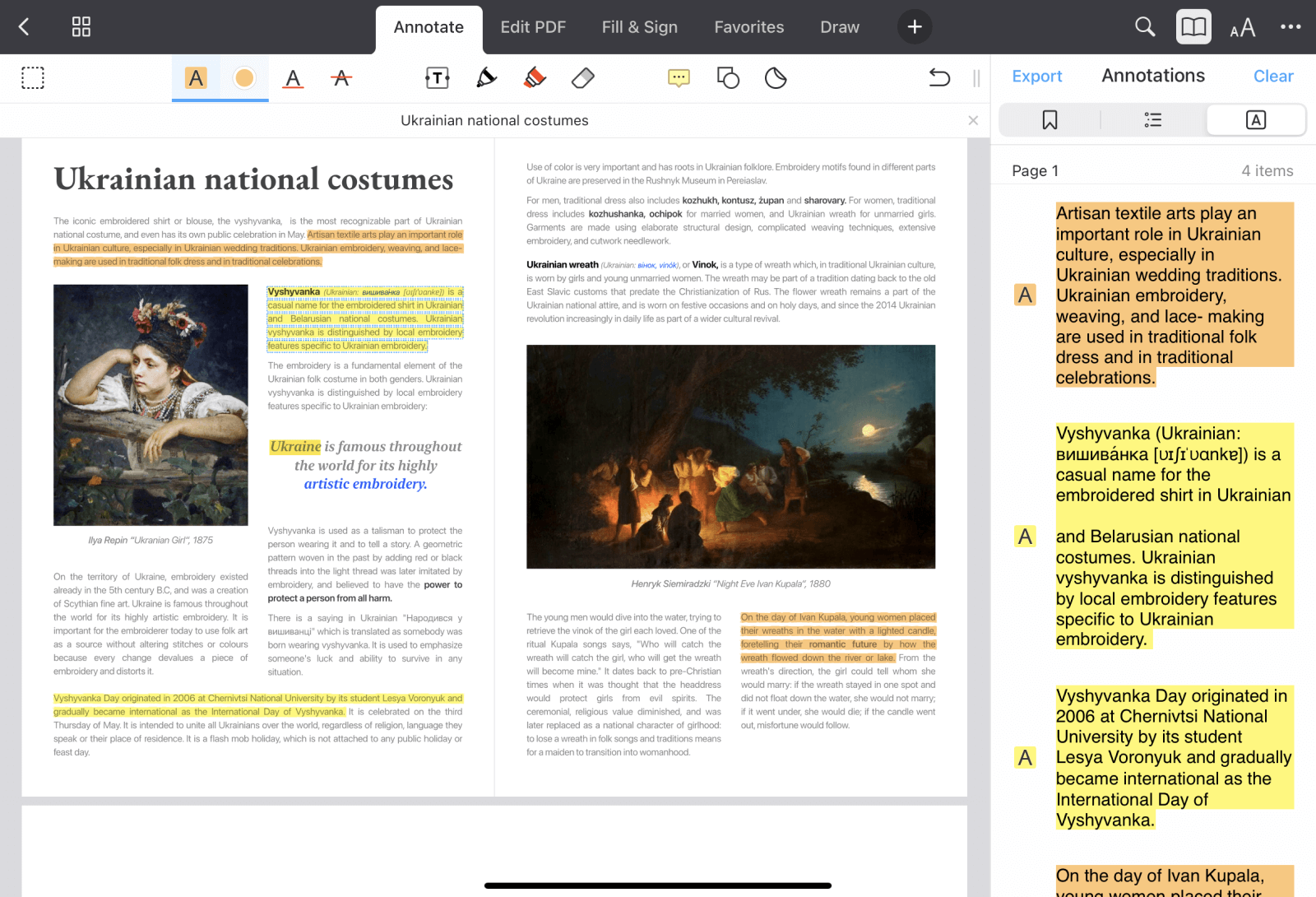Go back with the left chevron
The image size is (1316, 897).
24,27
